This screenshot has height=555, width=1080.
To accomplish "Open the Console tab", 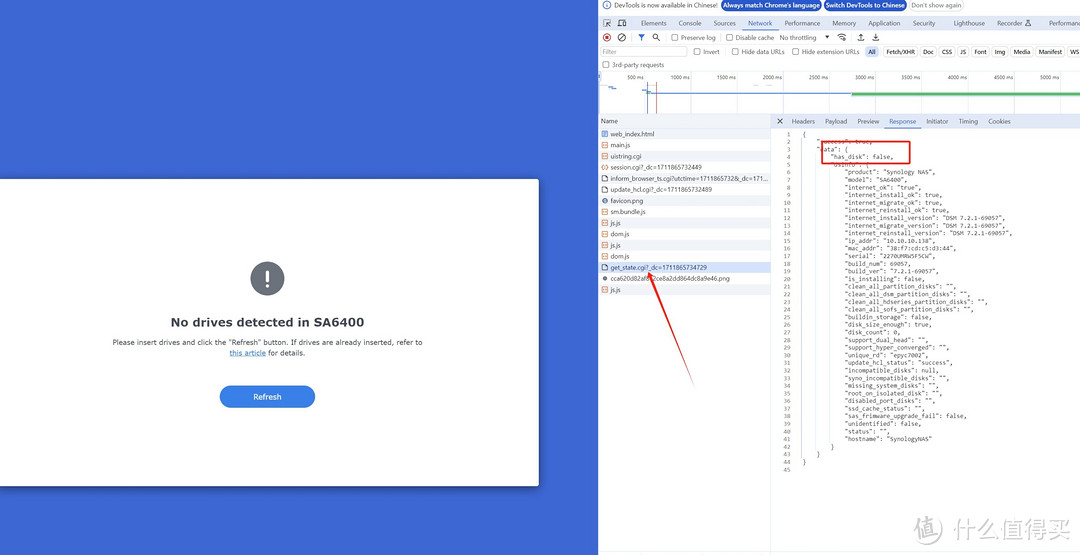I will [689, 23].
